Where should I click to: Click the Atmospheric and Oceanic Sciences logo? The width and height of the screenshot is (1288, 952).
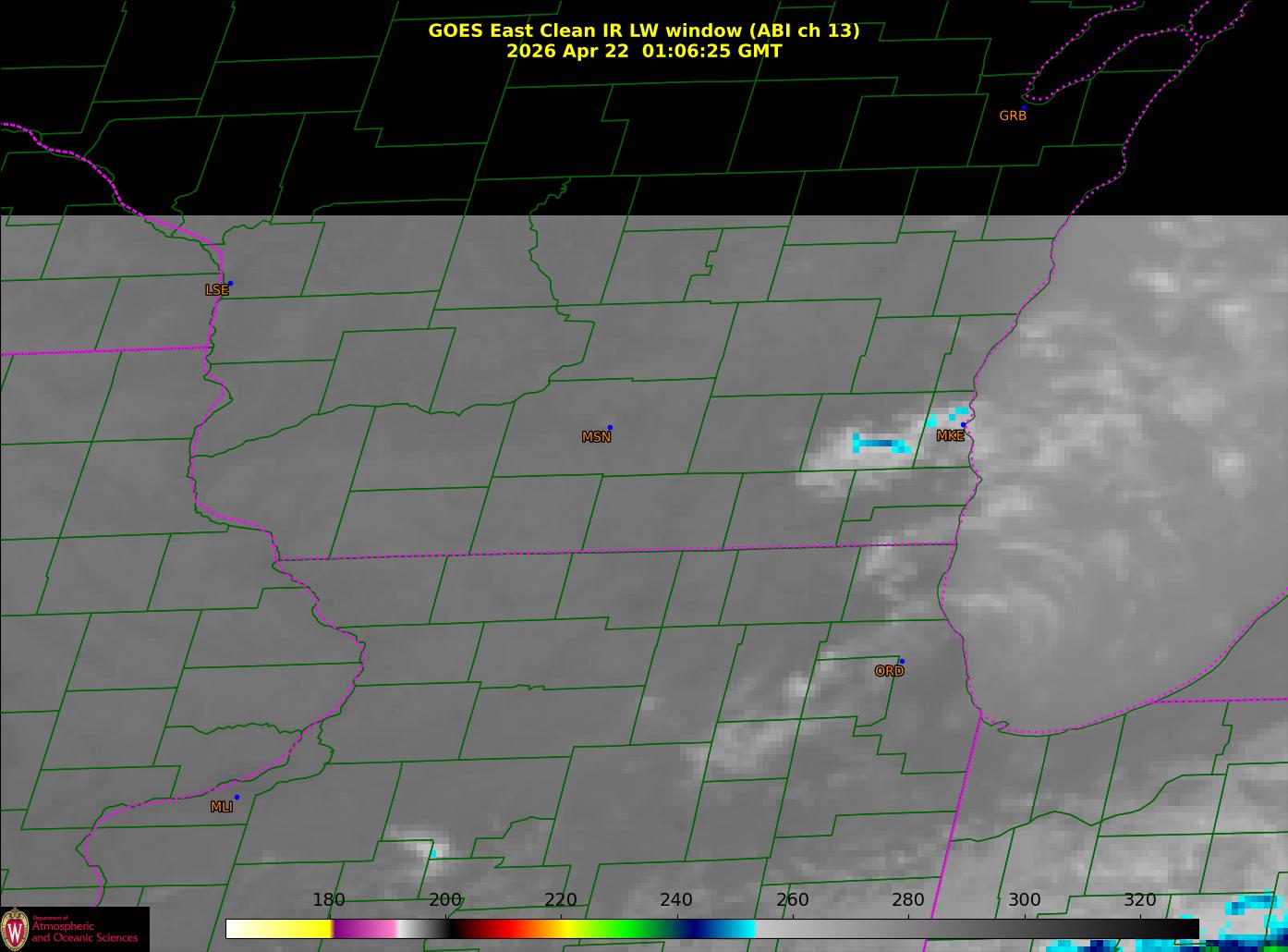(x=75, y=929)
